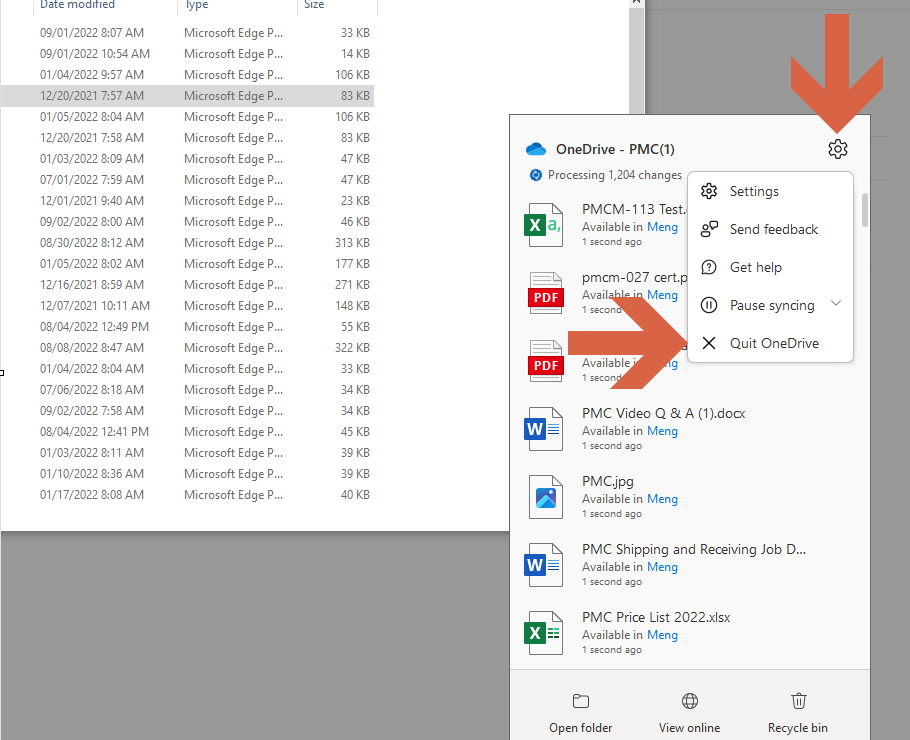Select OneDrive - PMC(1) title text

[615, 149]
